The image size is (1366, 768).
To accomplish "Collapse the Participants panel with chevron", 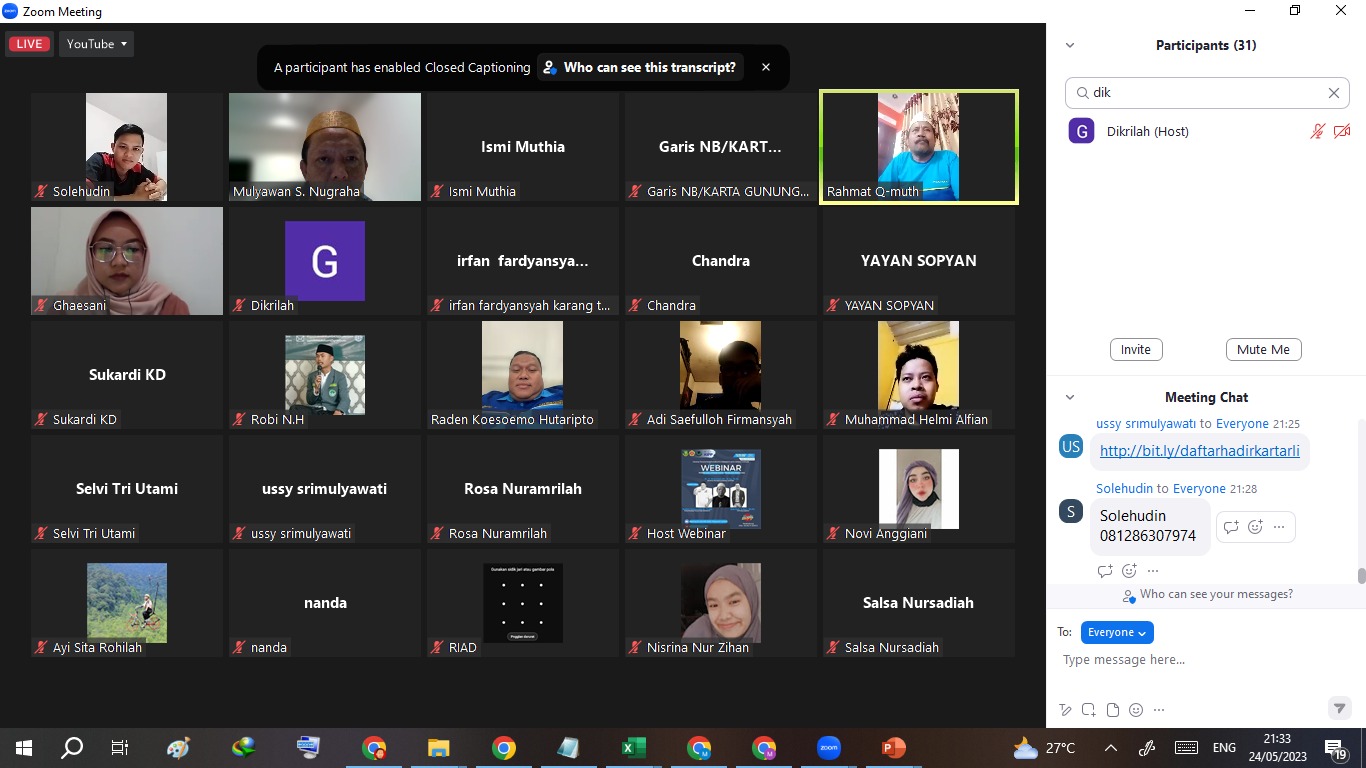I will click(1069, 45).
